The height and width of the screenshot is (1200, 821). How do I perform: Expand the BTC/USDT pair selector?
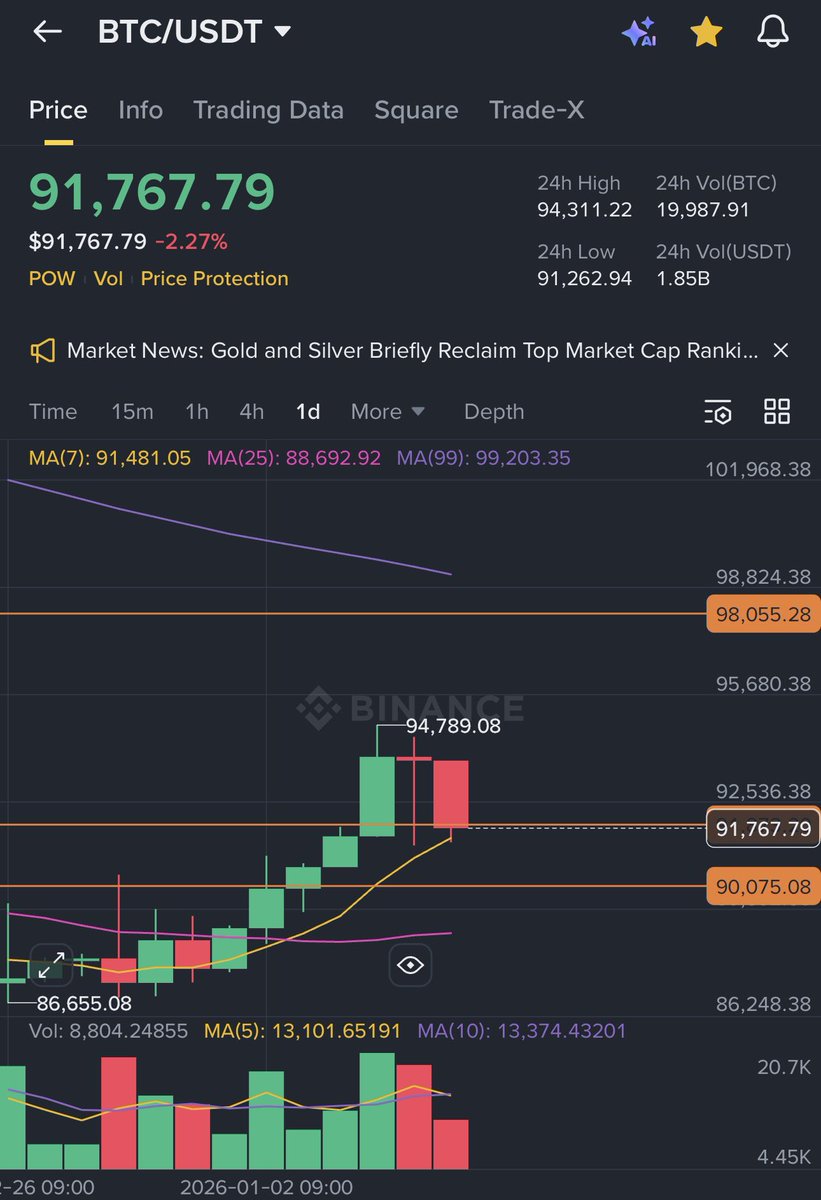(x=194, y=32)
